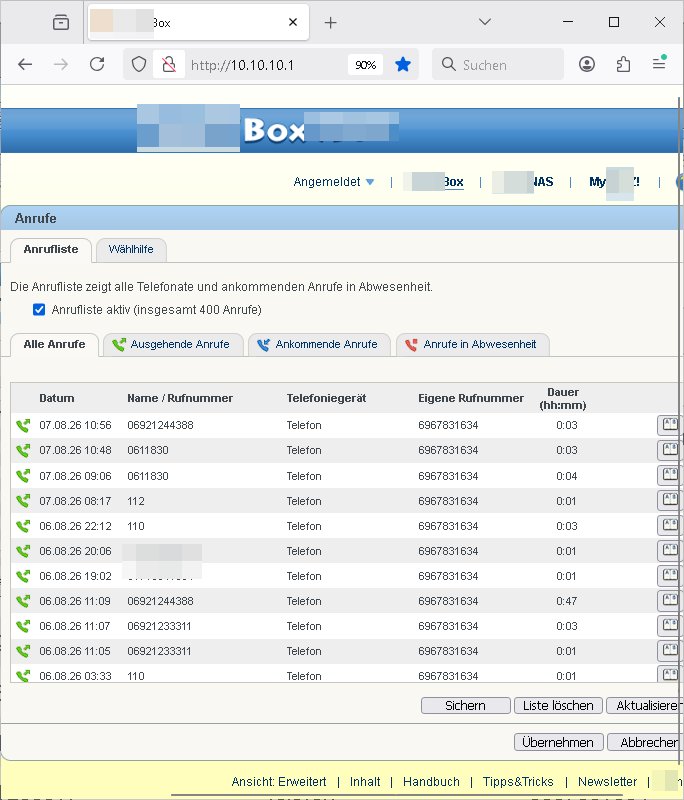Open the Firefox account icon
The image size is (684, 800).
(x=587, y=64)
